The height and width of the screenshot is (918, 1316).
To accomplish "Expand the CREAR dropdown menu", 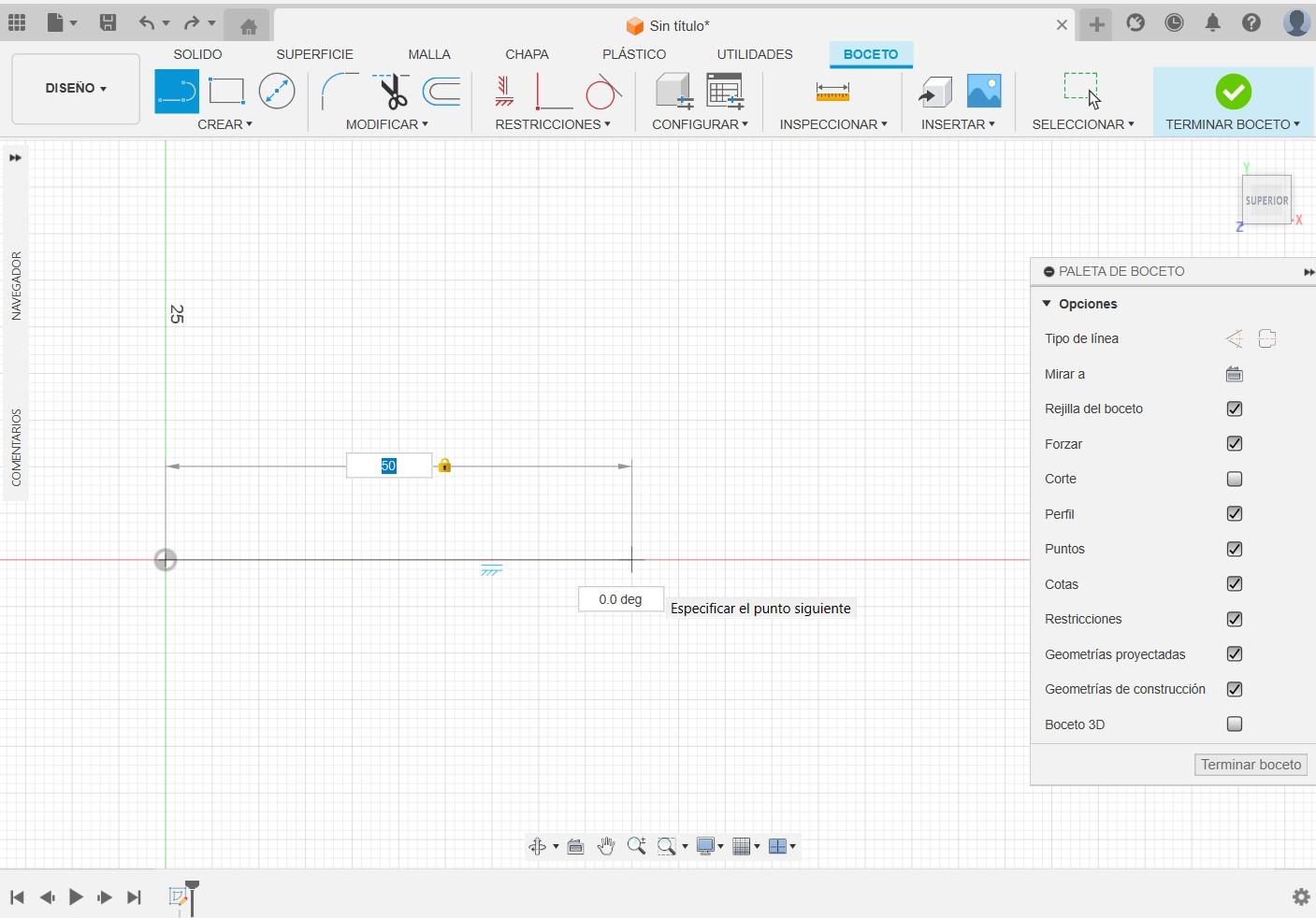I will pos(224,124).
